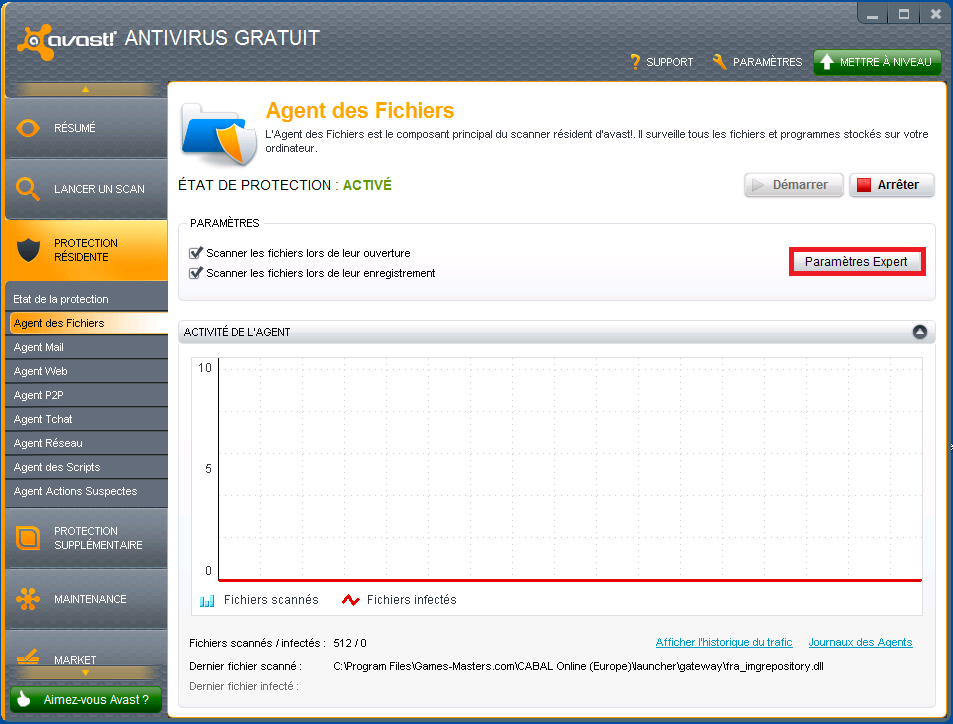Open Paramètres Expert
This screenshot has width=953, height=724.
856,261
